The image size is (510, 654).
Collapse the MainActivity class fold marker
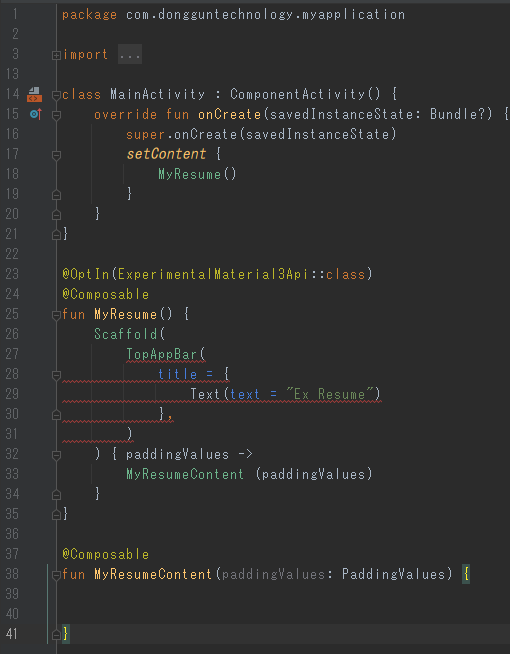click(x=56, y=96)
